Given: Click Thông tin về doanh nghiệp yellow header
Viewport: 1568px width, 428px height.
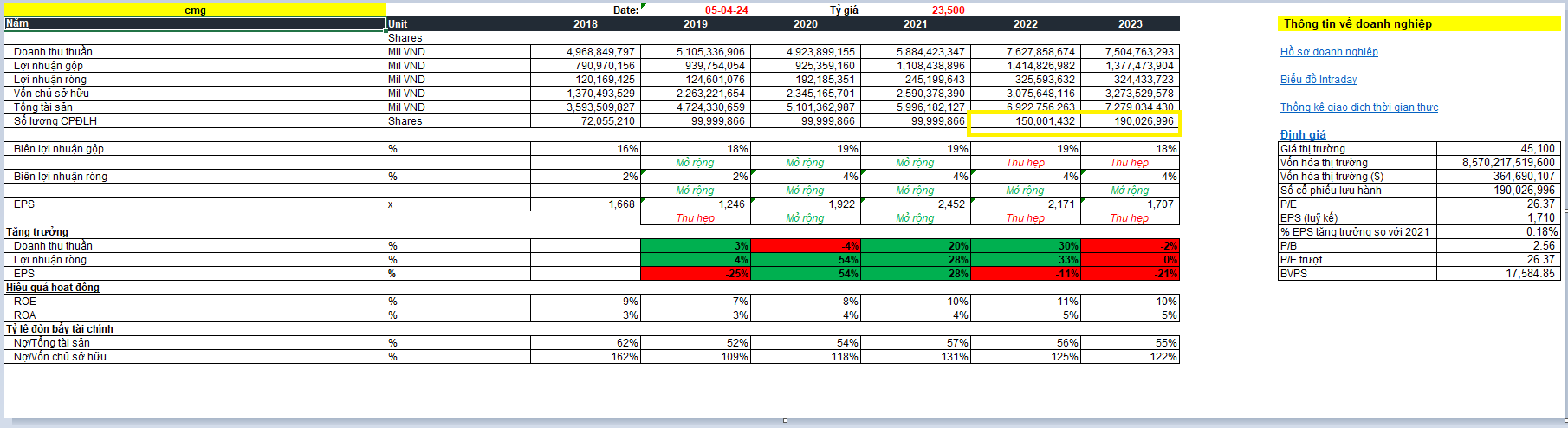Looking at the screenshot, I should 1418,24.
